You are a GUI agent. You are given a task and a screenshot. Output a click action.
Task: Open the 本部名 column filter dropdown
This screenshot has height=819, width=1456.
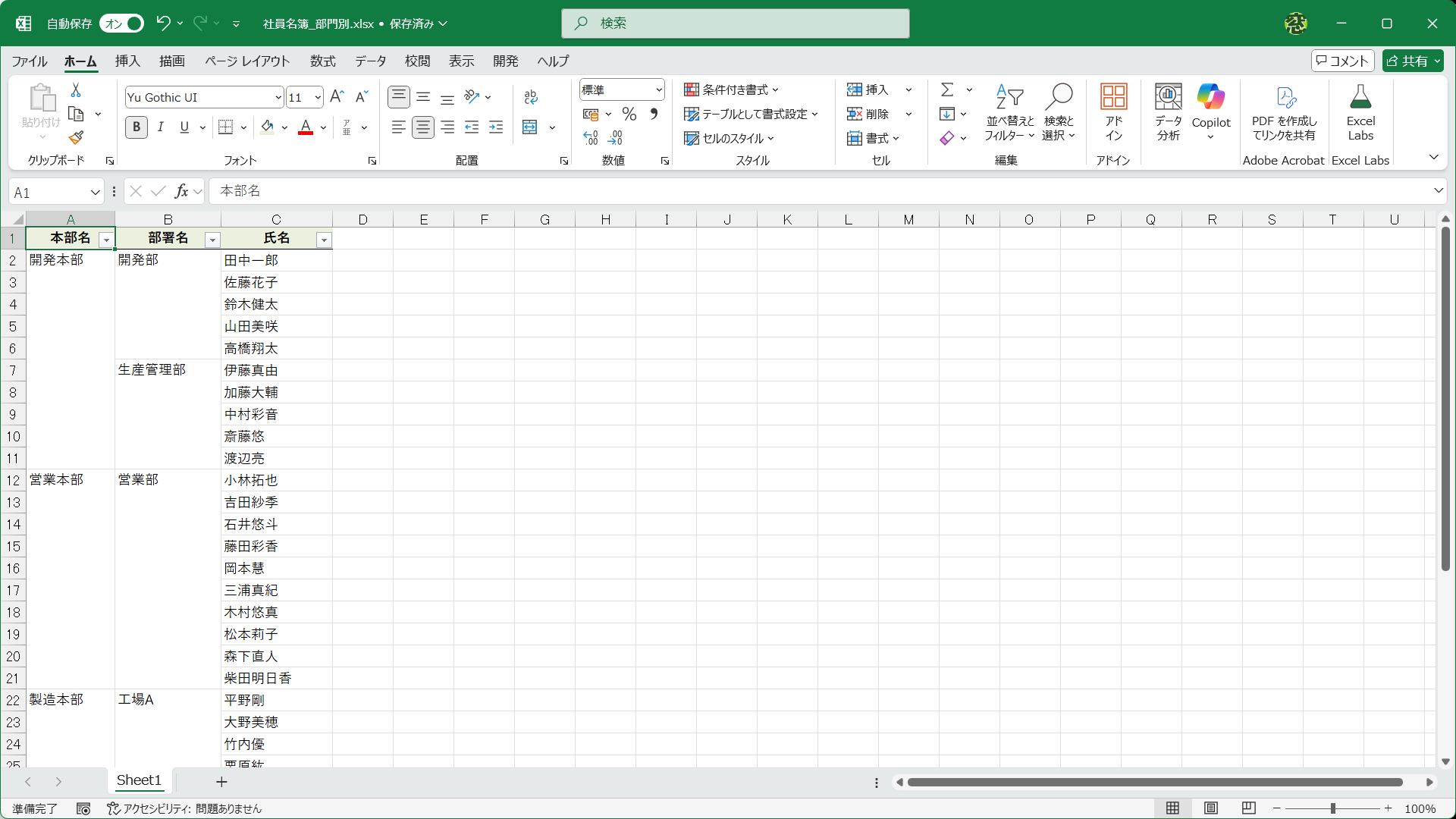[106, 240]
